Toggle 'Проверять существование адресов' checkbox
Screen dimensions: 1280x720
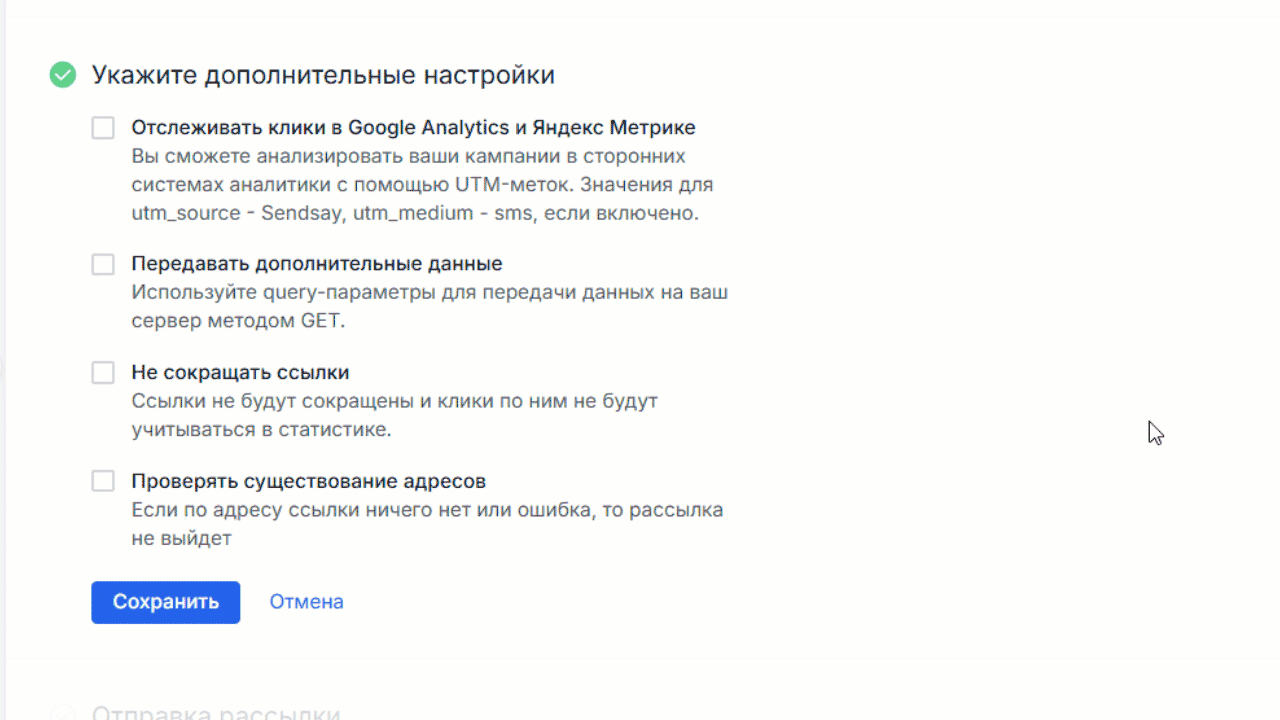(103, 481)
